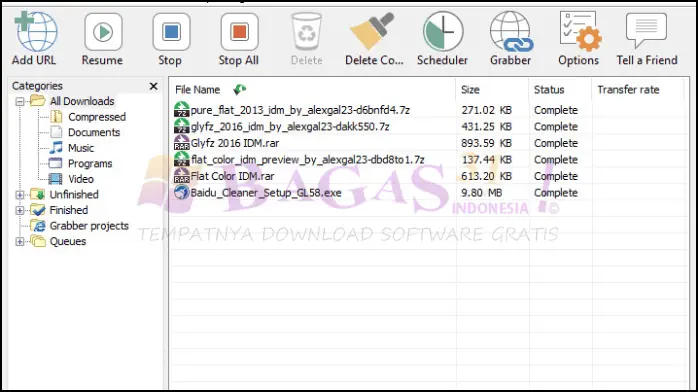Open Grabber projects in the tree
The height and width of the screenshot is (392, 698).
[89, 226]
